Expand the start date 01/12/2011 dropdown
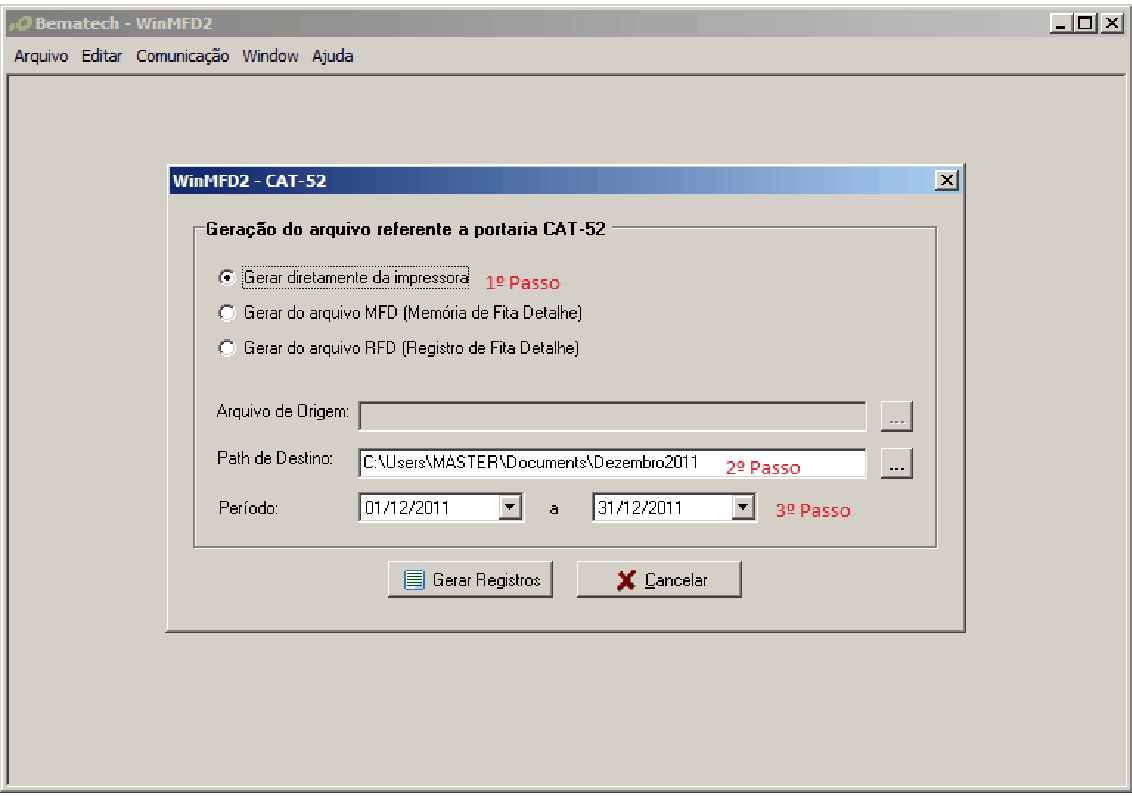Image resolution: width=1132 pixels, height=796 pixels. pos(511,508)
